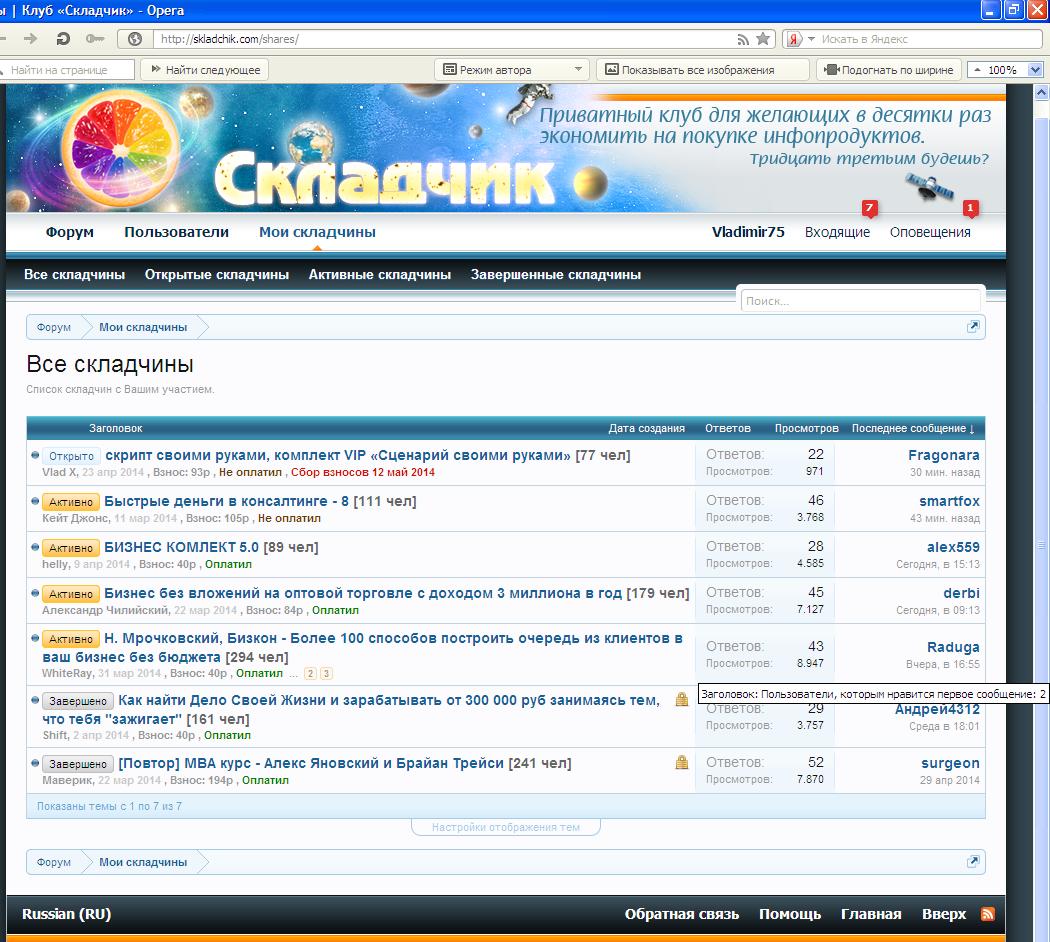Sort by Дата создания column header
Image resolution: width=1050 pixels, height=942 pixels.
[646, 428]
